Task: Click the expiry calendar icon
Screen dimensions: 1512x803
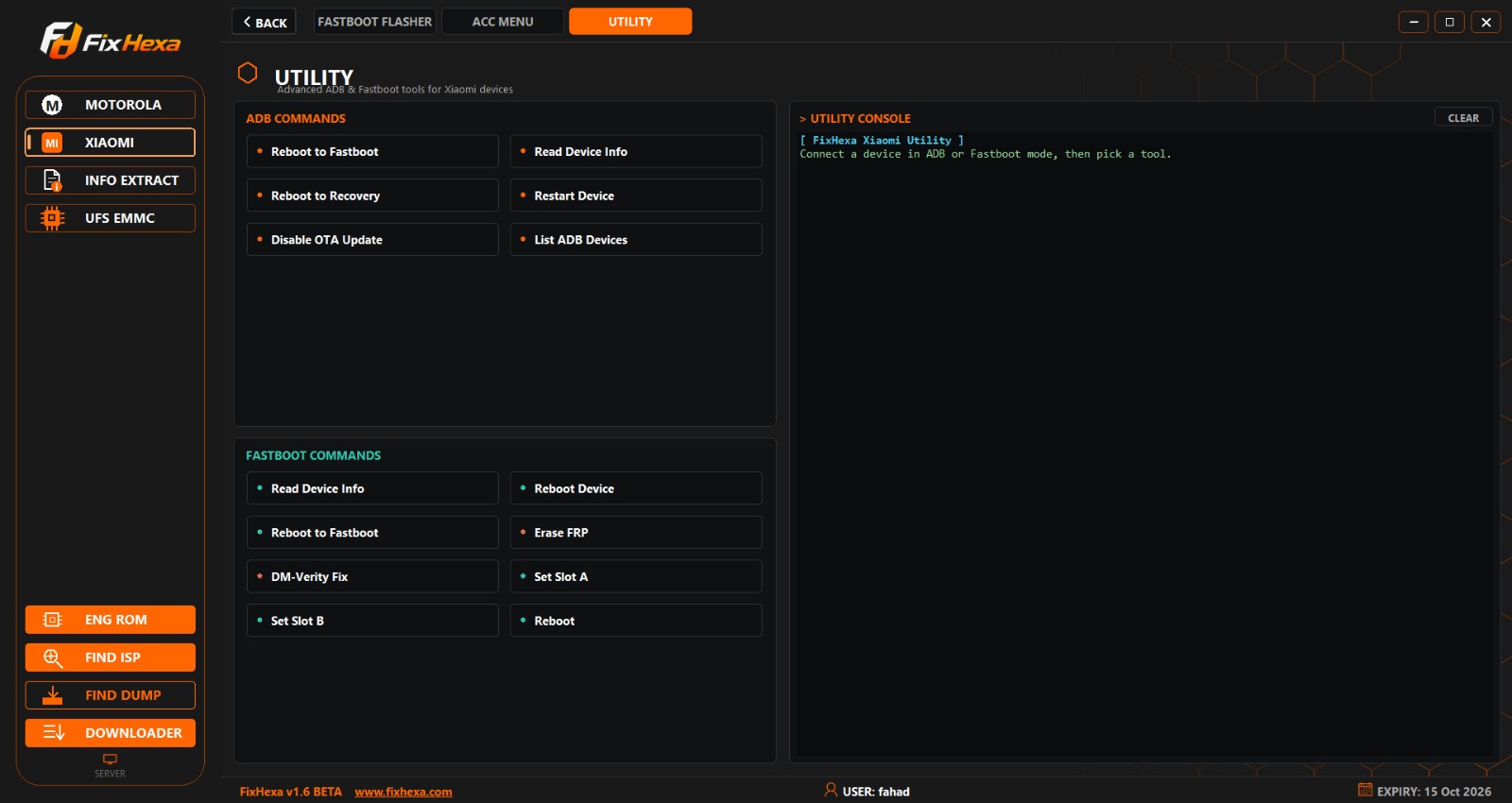Action: point(1366,790)
